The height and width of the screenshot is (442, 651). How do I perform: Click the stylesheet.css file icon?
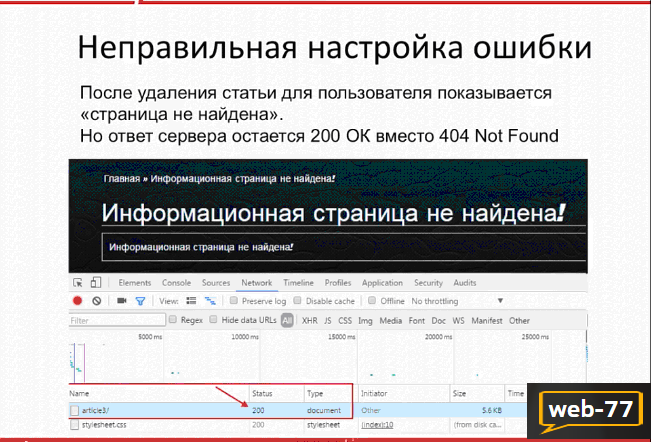pos(74,425)
